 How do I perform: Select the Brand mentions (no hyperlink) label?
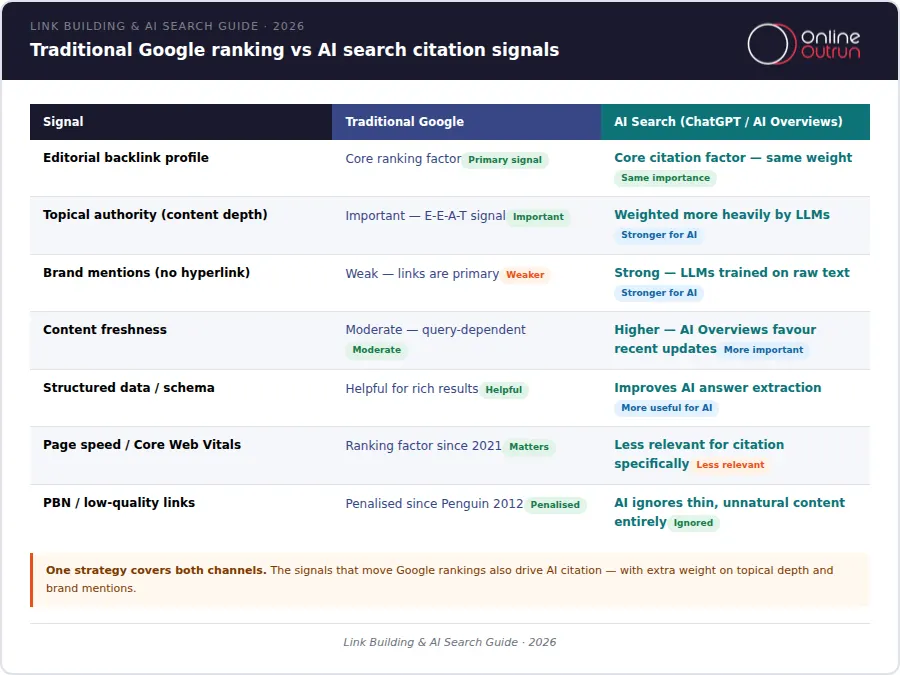coord(146,273)
